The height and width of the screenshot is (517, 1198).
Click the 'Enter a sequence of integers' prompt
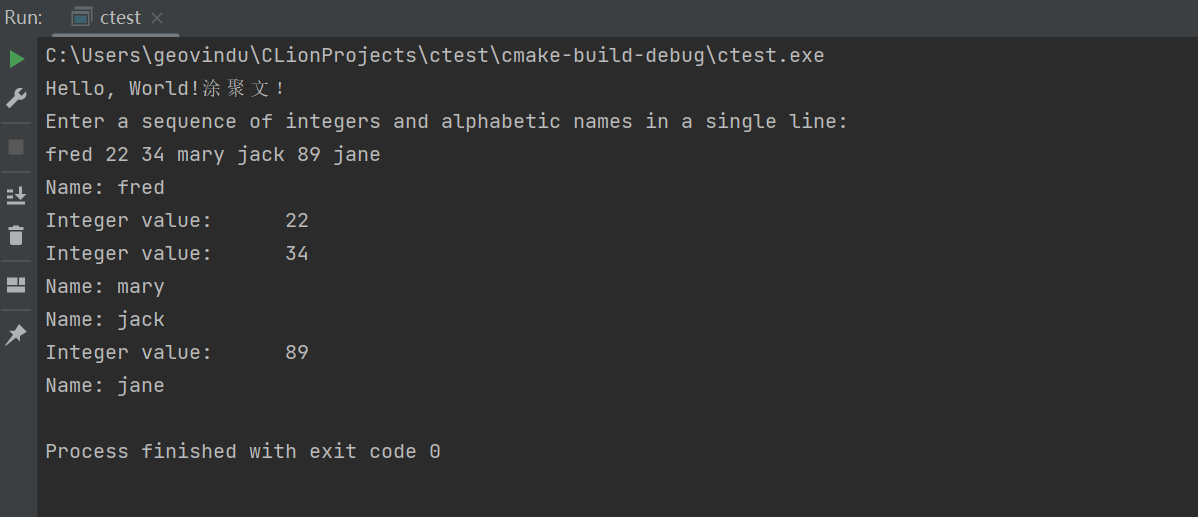pos(446,122)
